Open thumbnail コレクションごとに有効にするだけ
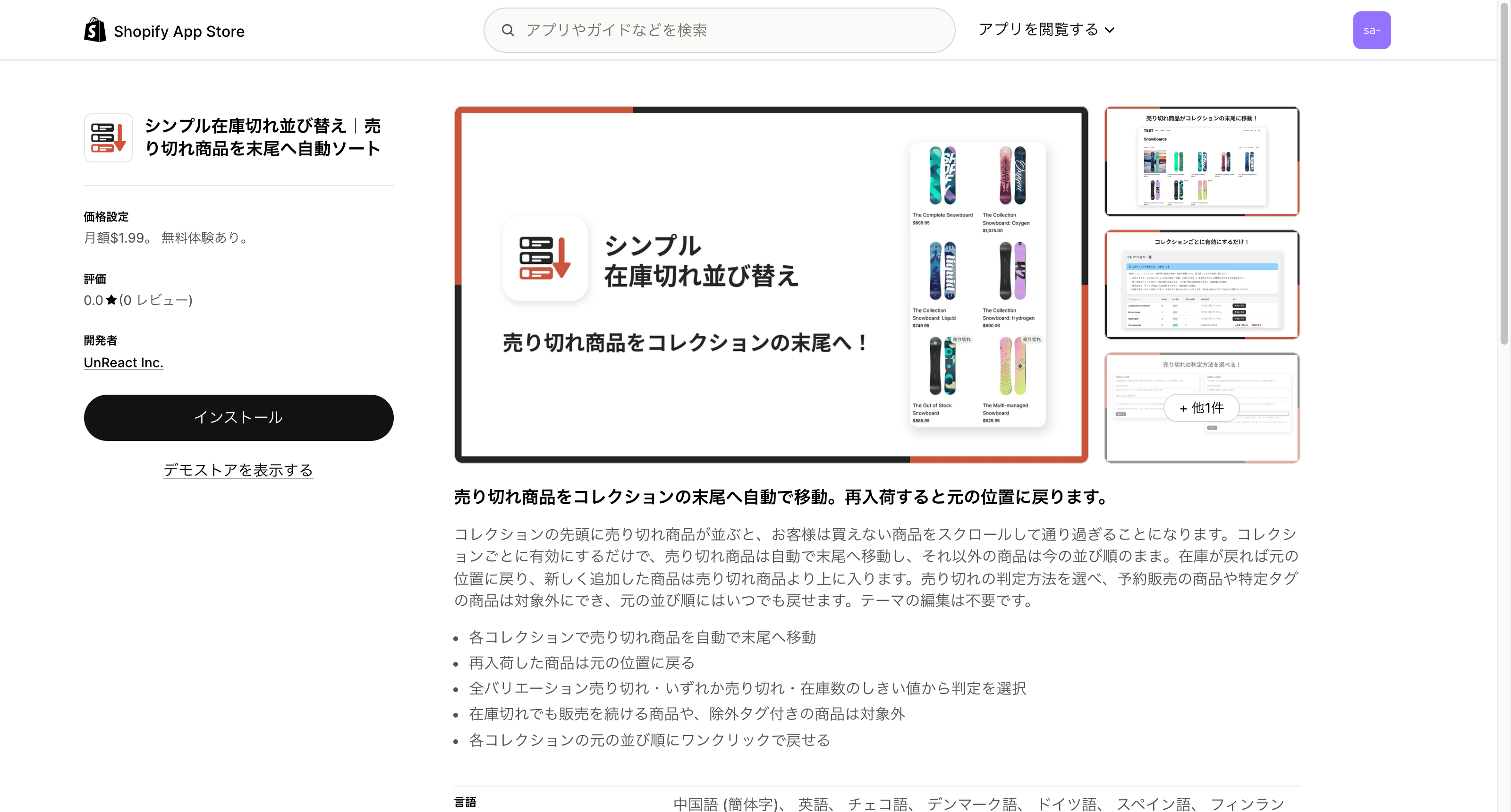The height and width of the screenshot is (812, 1511). [x=1202, y=284]
